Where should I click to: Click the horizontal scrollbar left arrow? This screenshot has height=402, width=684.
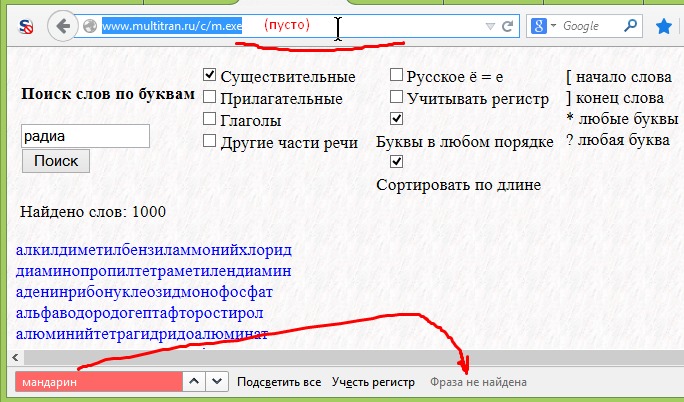(x=15, y=358)
